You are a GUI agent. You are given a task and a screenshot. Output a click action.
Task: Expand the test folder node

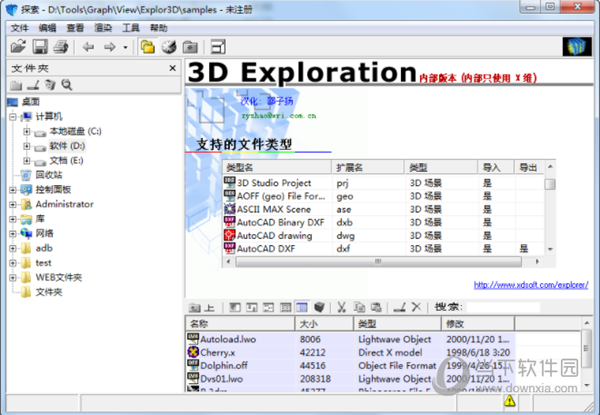13,263
